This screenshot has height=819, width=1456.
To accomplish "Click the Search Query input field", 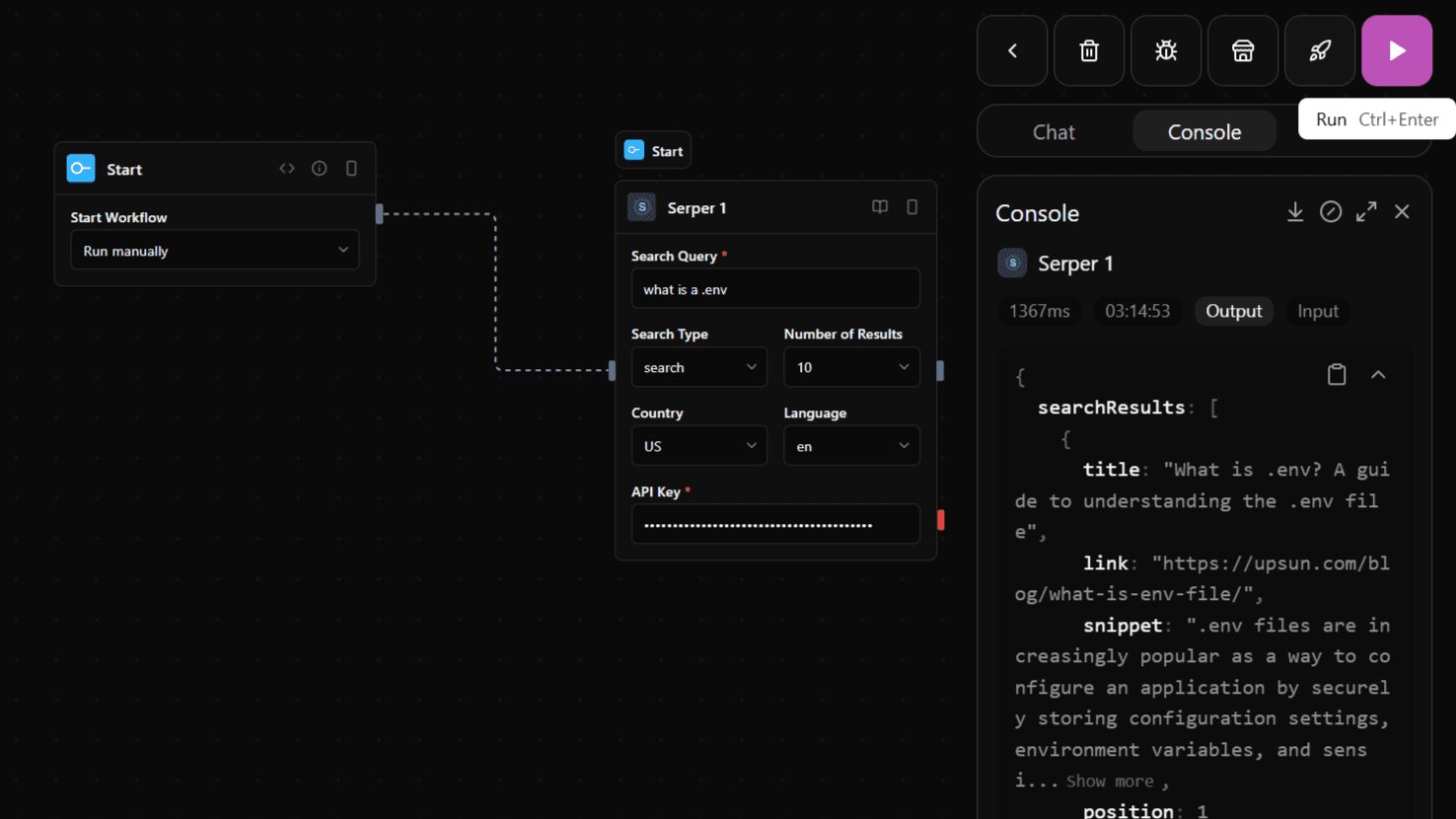I will [775, 288].
